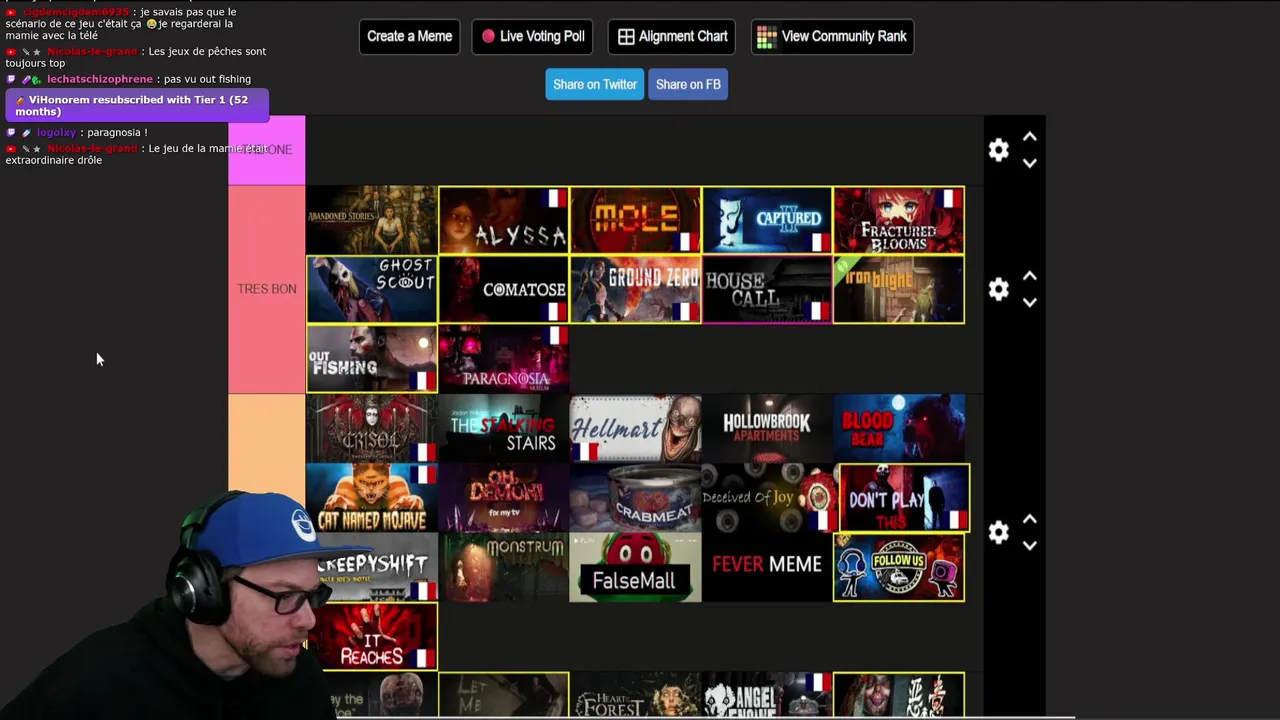Click logolxy username in chat
Screen dimensions: 1280x720
point(57,132)
